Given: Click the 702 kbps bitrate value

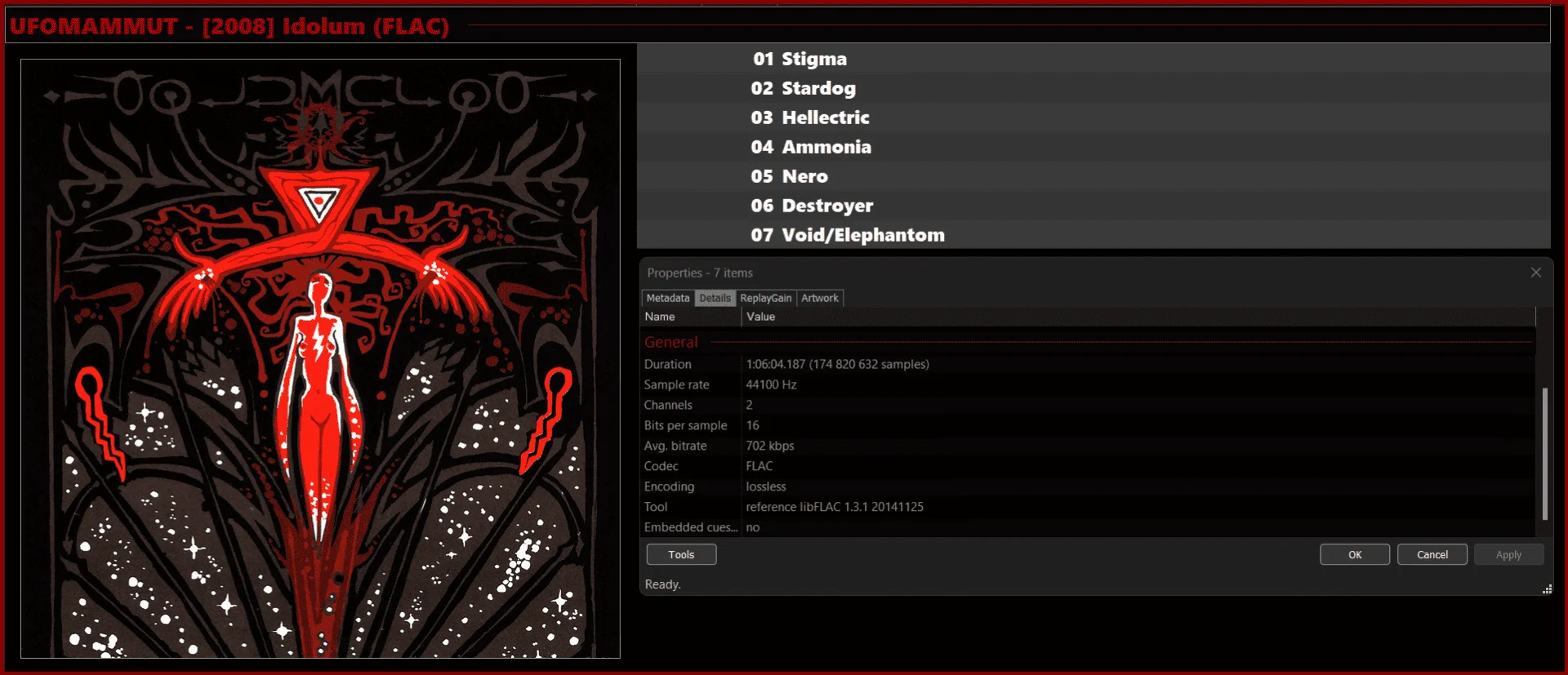Looking at the screenshot, I should click(x=769, y=446).
